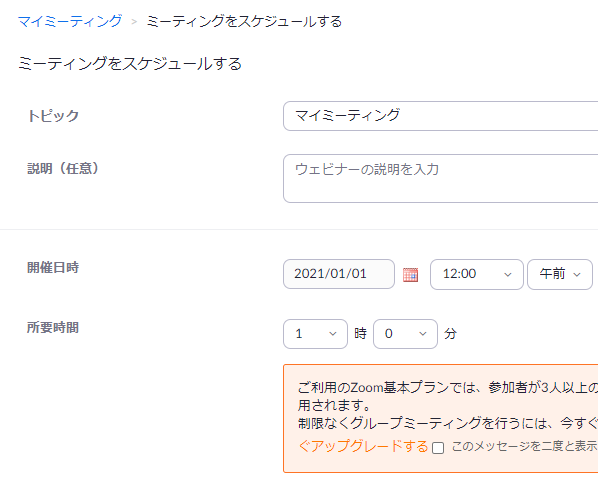Click the 説明（任意）field label
The height and width of the screenshot is (483, 598).
tap(63, 168)
